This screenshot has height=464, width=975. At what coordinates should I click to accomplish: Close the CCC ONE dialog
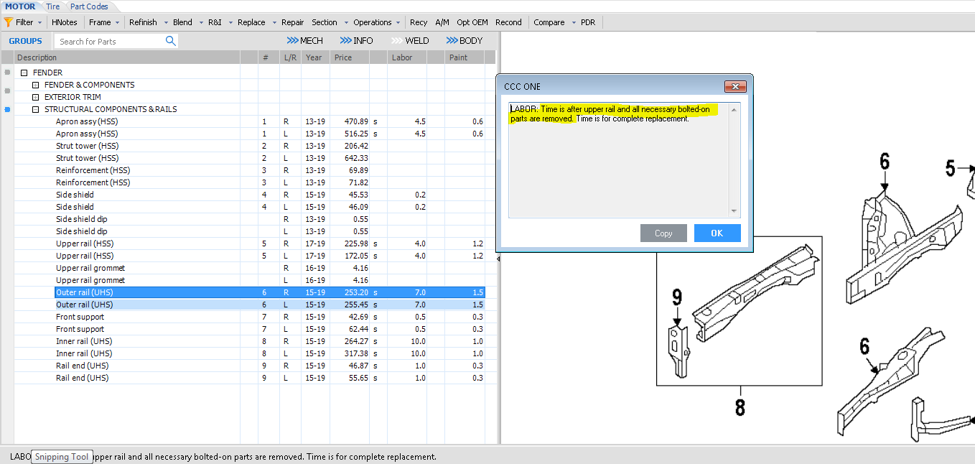click(x=735, y=87)
